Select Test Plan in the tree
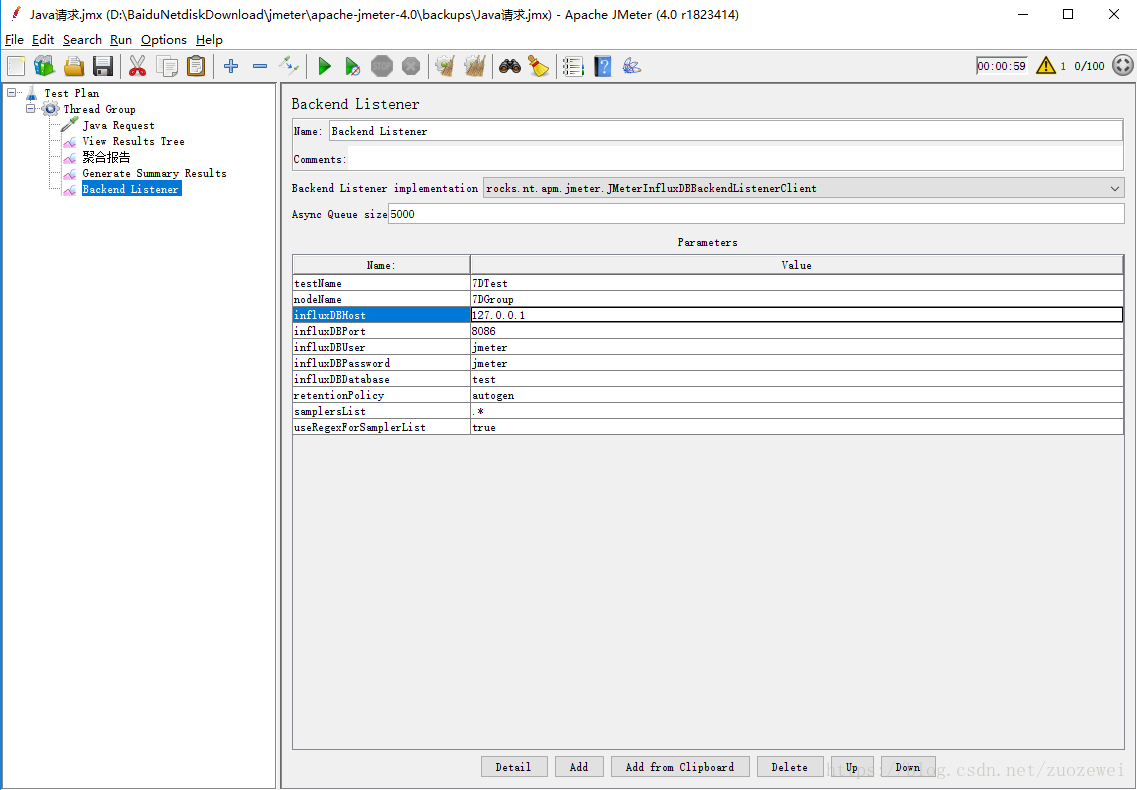 coord(71,93)
